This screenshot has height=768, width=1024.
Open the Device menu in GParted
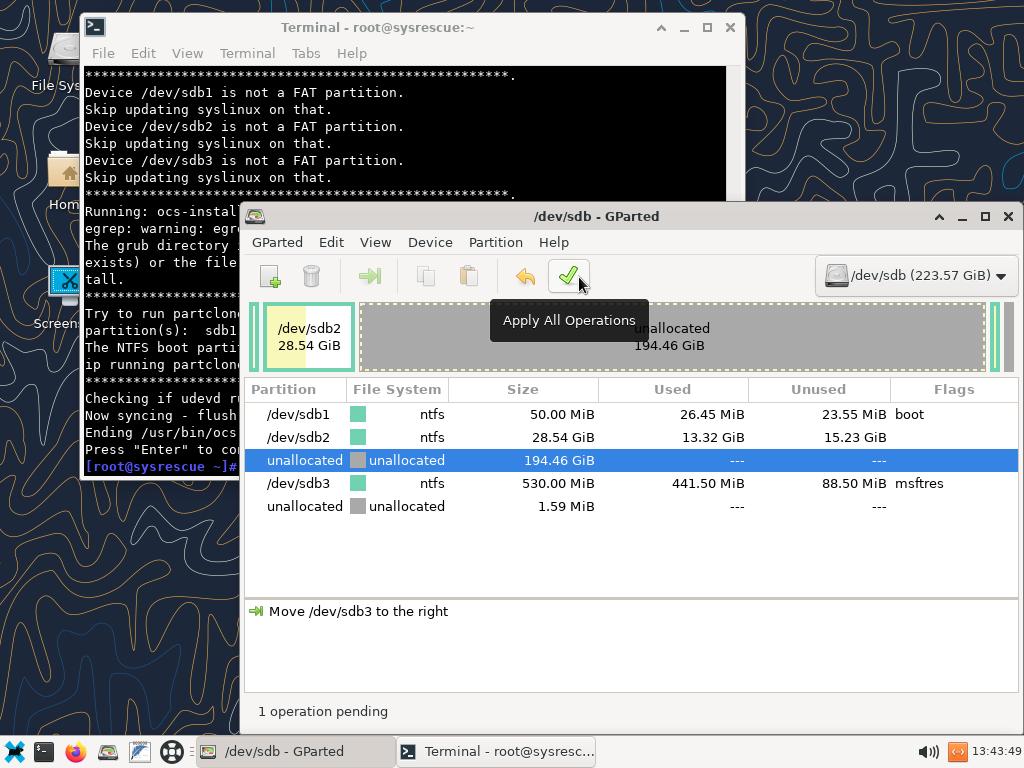point(430,242)
